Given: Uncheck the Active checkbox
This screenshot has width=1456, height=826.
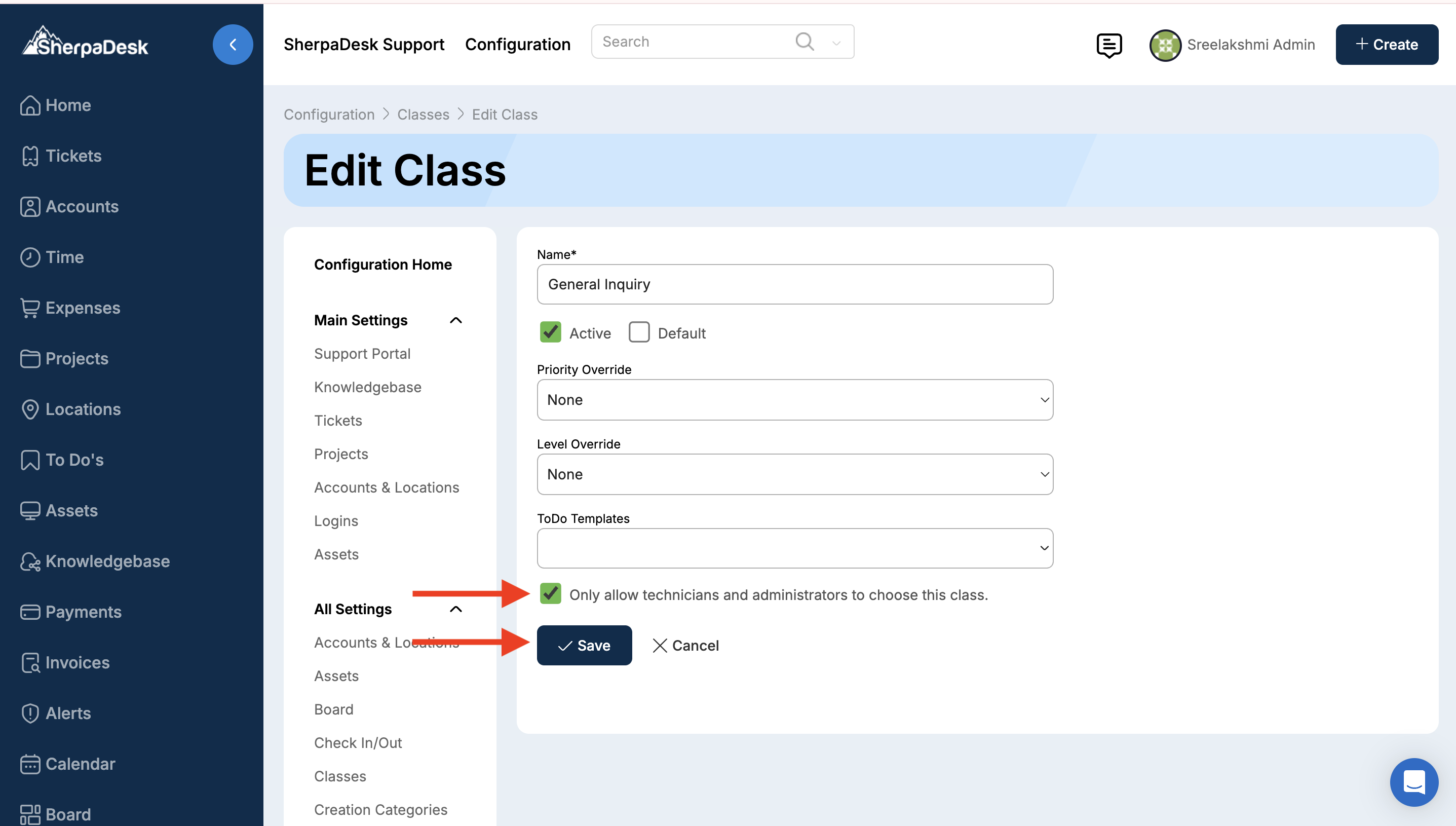Looking at the screenshot, I should coord(550,332).
